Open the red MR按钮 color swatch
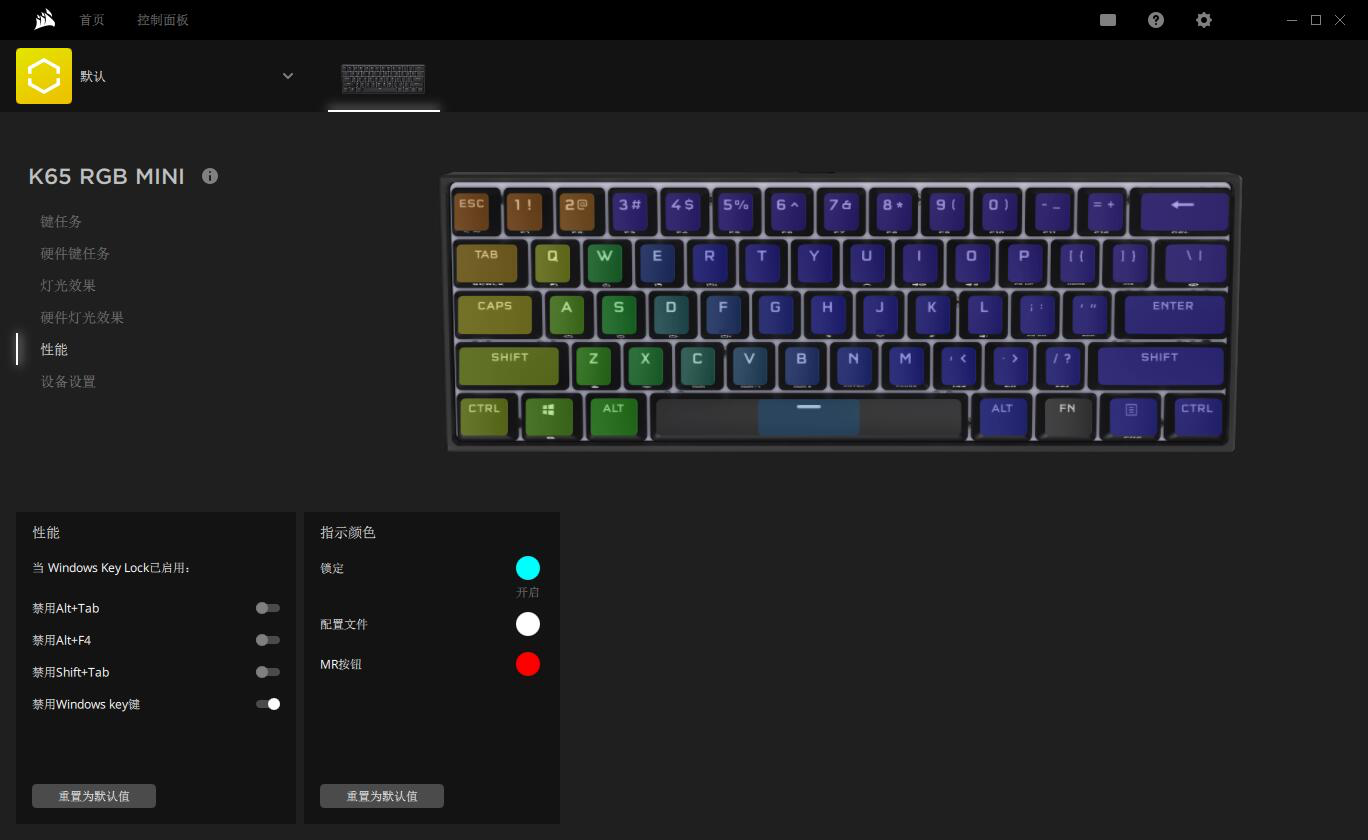The height and width of the screenshot is (840, 1368). (528, 664)
